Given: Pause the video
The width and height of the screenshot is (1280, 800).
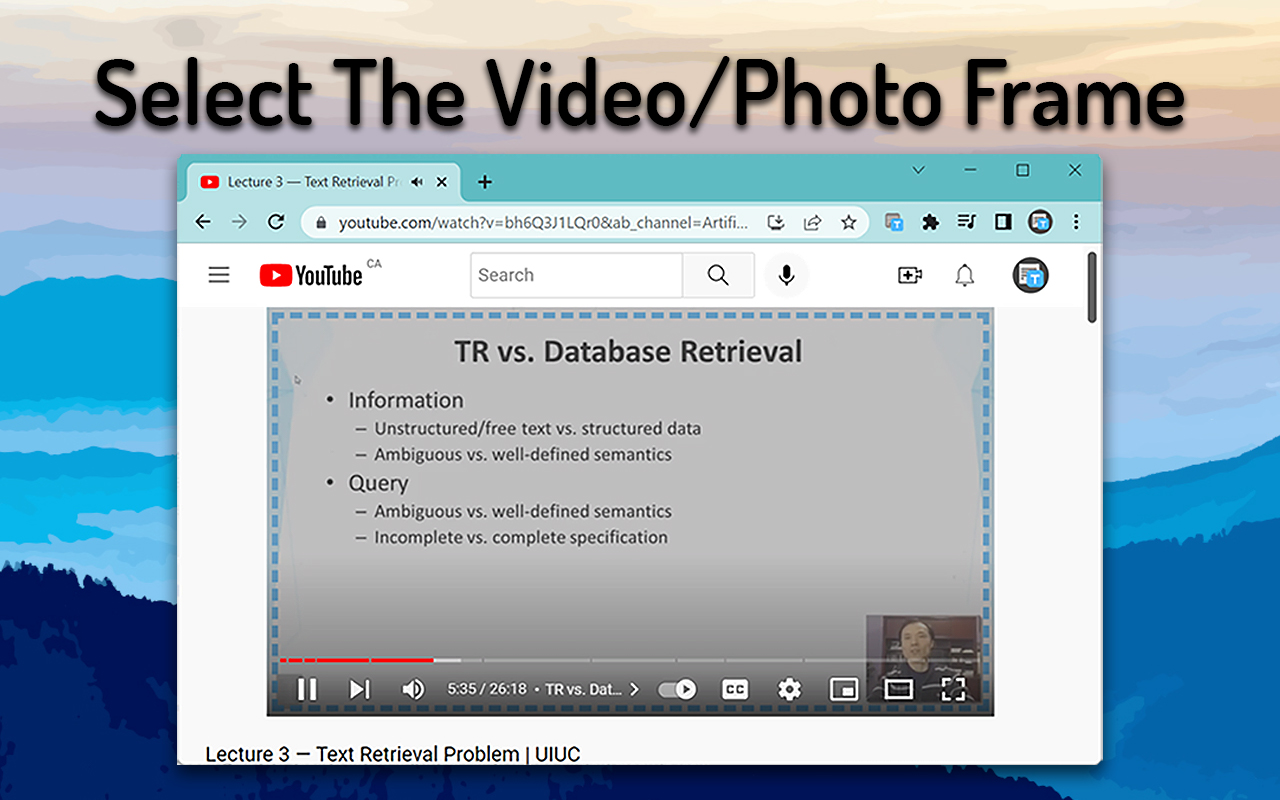Looking at the screenshot, I should pos(307,689).
